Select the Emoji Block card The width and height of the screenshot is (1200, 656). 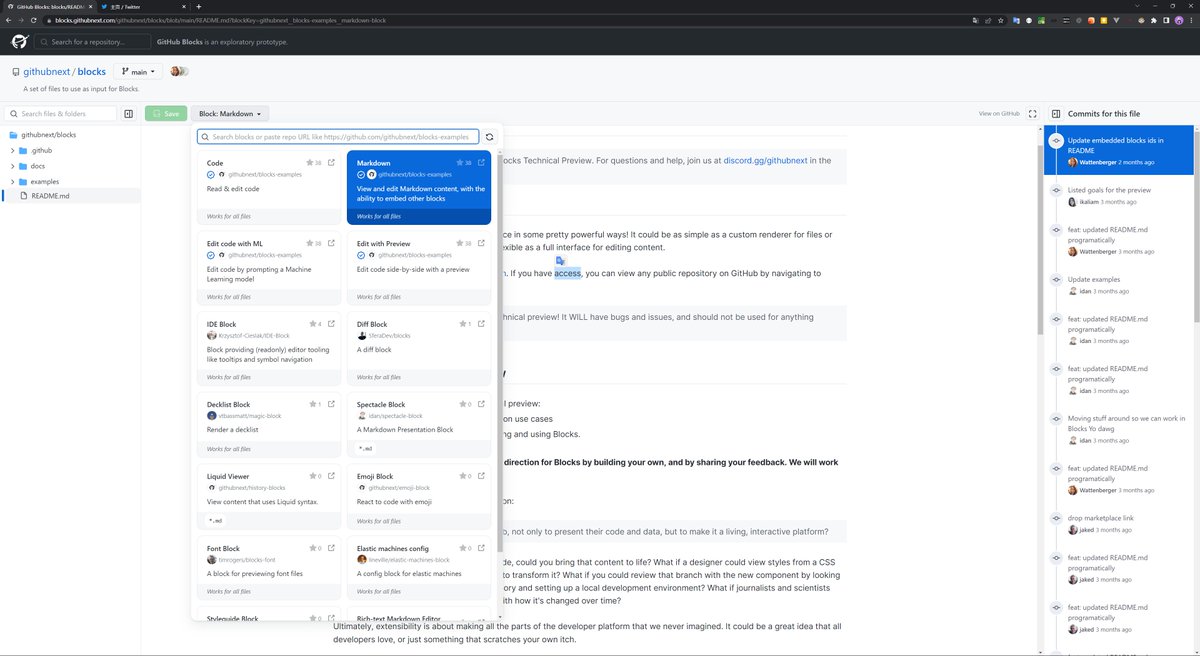pyautogui.click(x=419, y=497)
